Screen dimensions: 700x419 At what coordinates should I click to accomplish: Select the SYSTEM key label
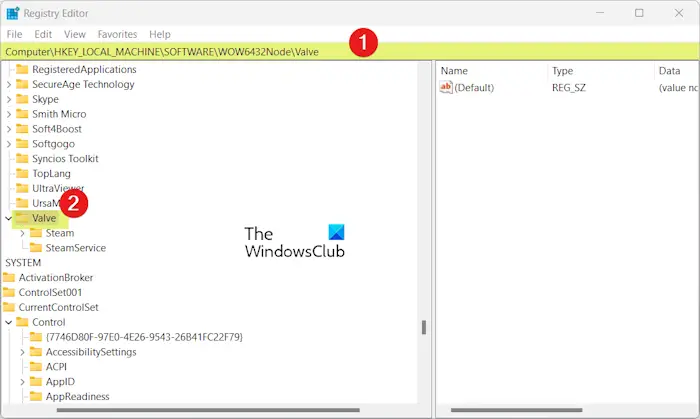click(x=23, y=262)
